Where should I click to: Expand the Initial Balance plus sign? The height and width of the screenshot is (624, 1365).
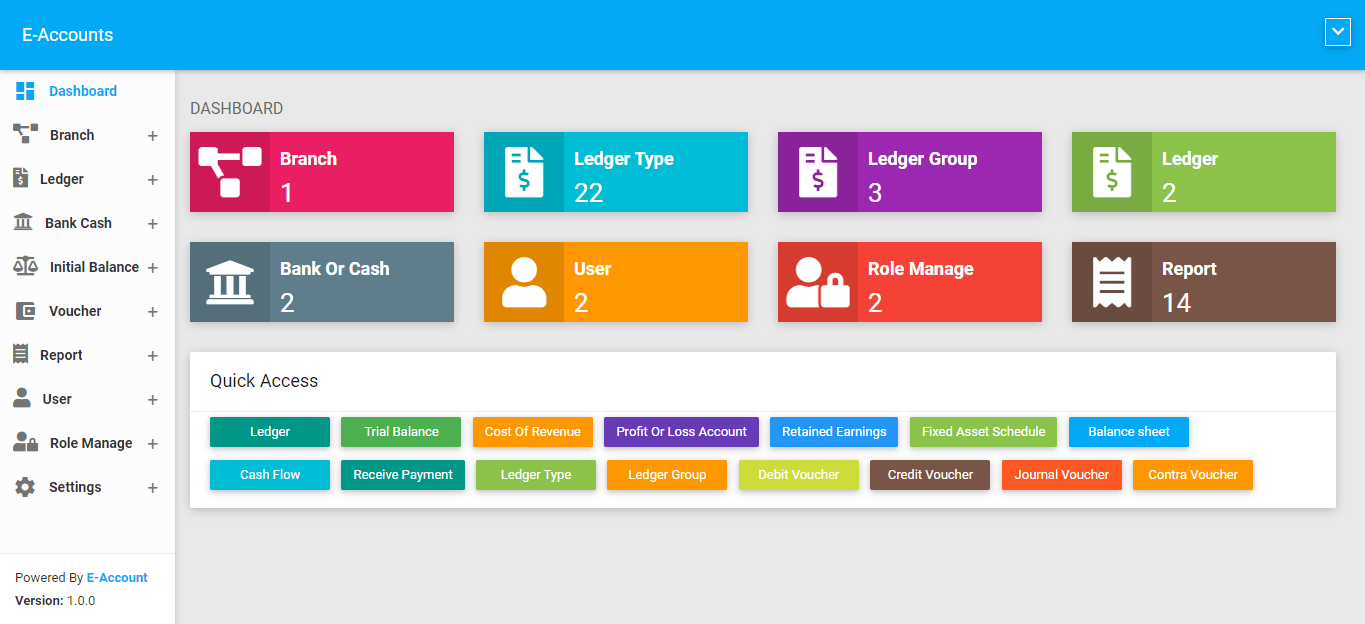152,268
